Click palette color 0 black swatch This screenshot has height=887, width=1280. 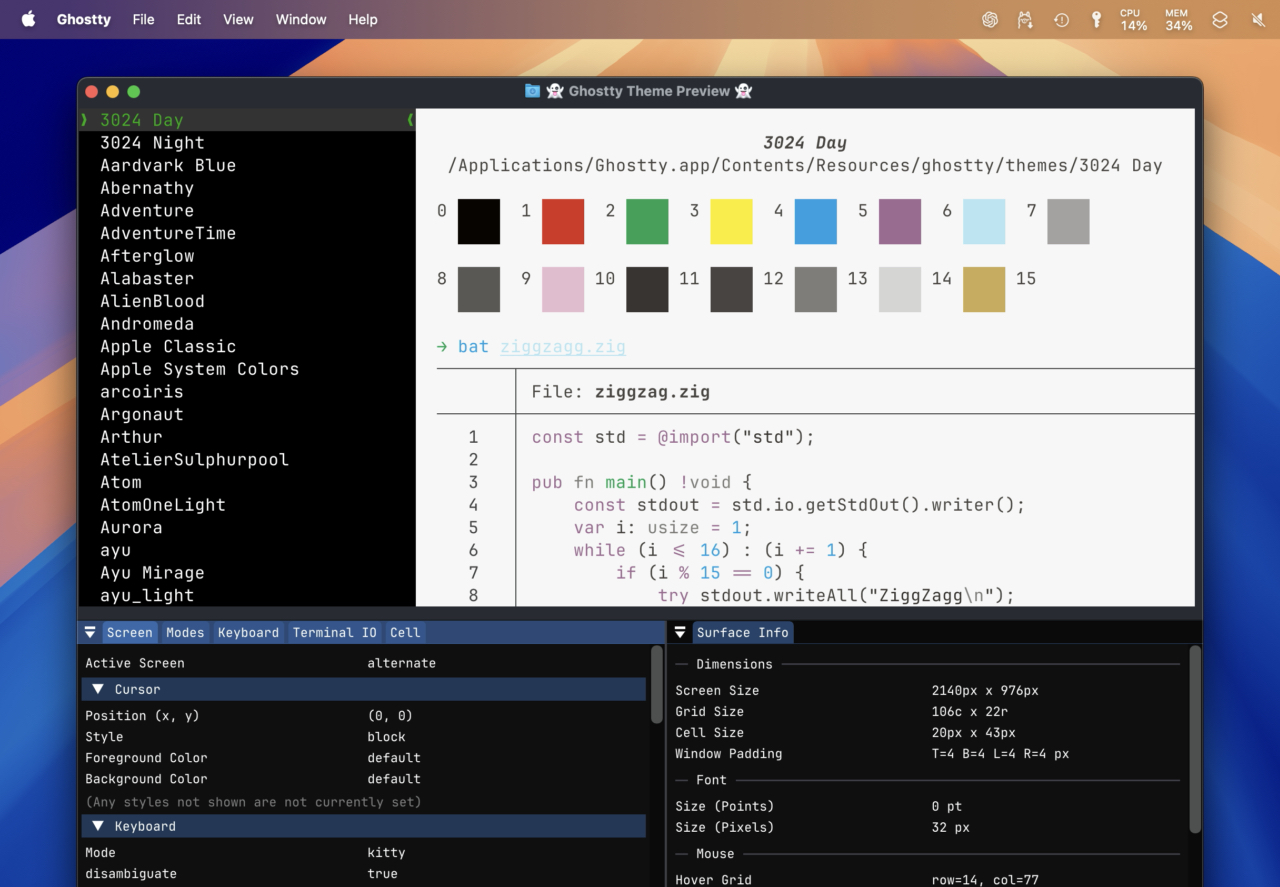pos(479,222)
